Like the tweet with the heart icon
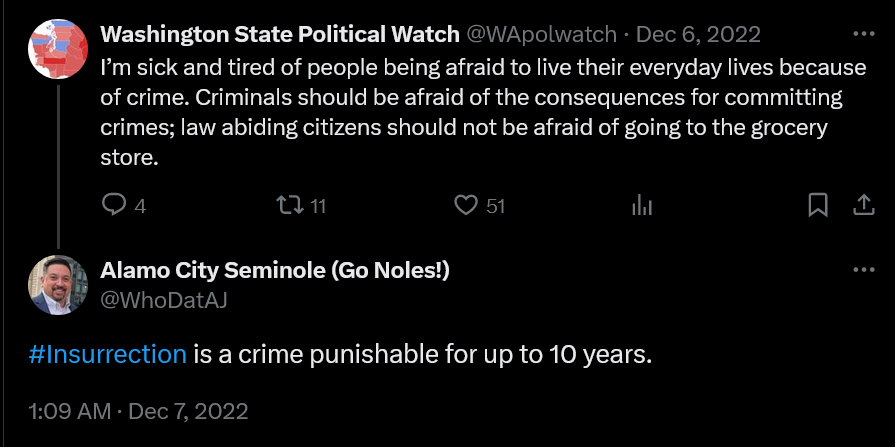Screen dimensions: 895x447 pyautogui.click(x=465, y=206)
